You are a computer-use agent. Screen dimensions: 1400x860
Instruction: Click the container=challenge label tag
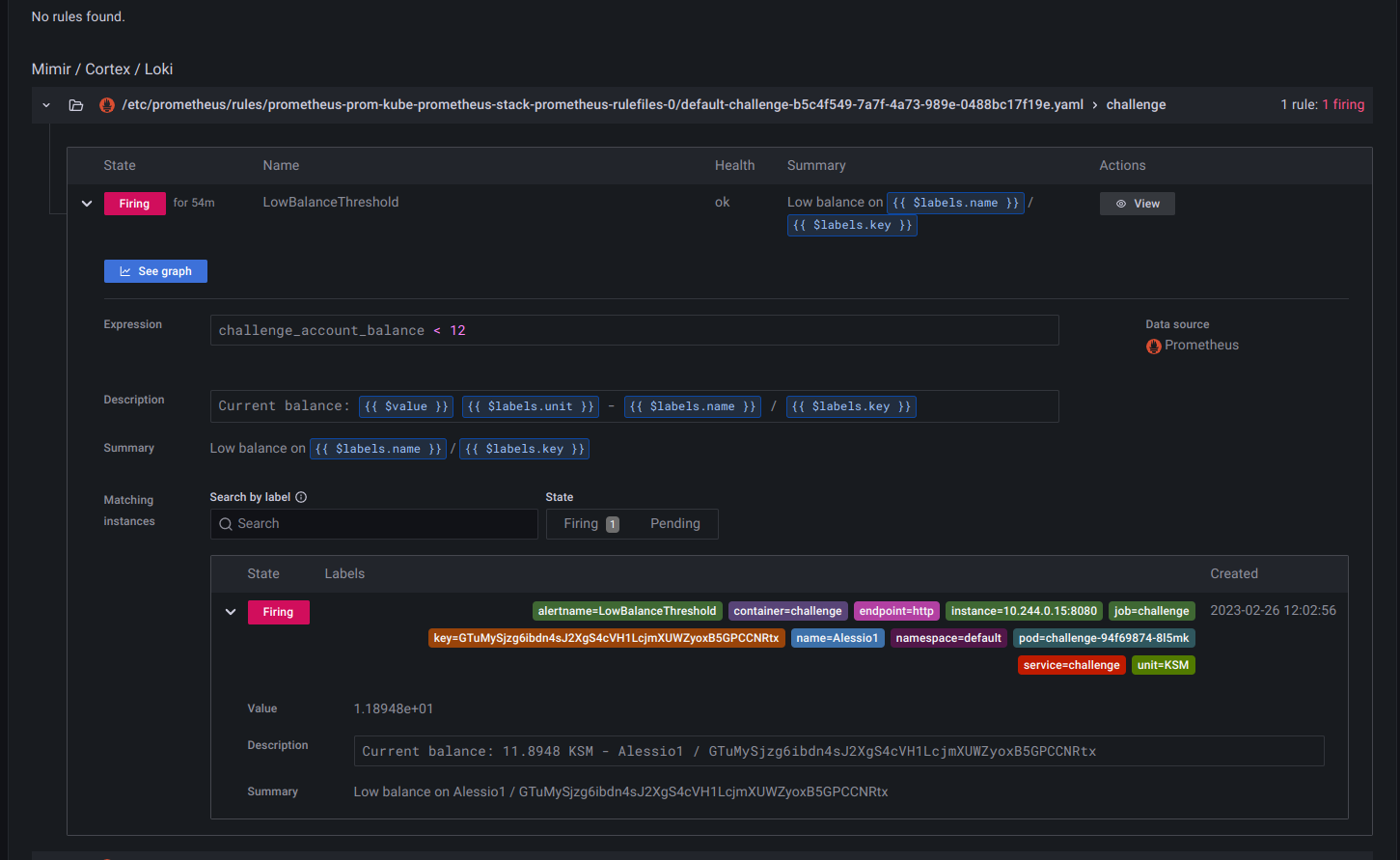tap(787, 611)
